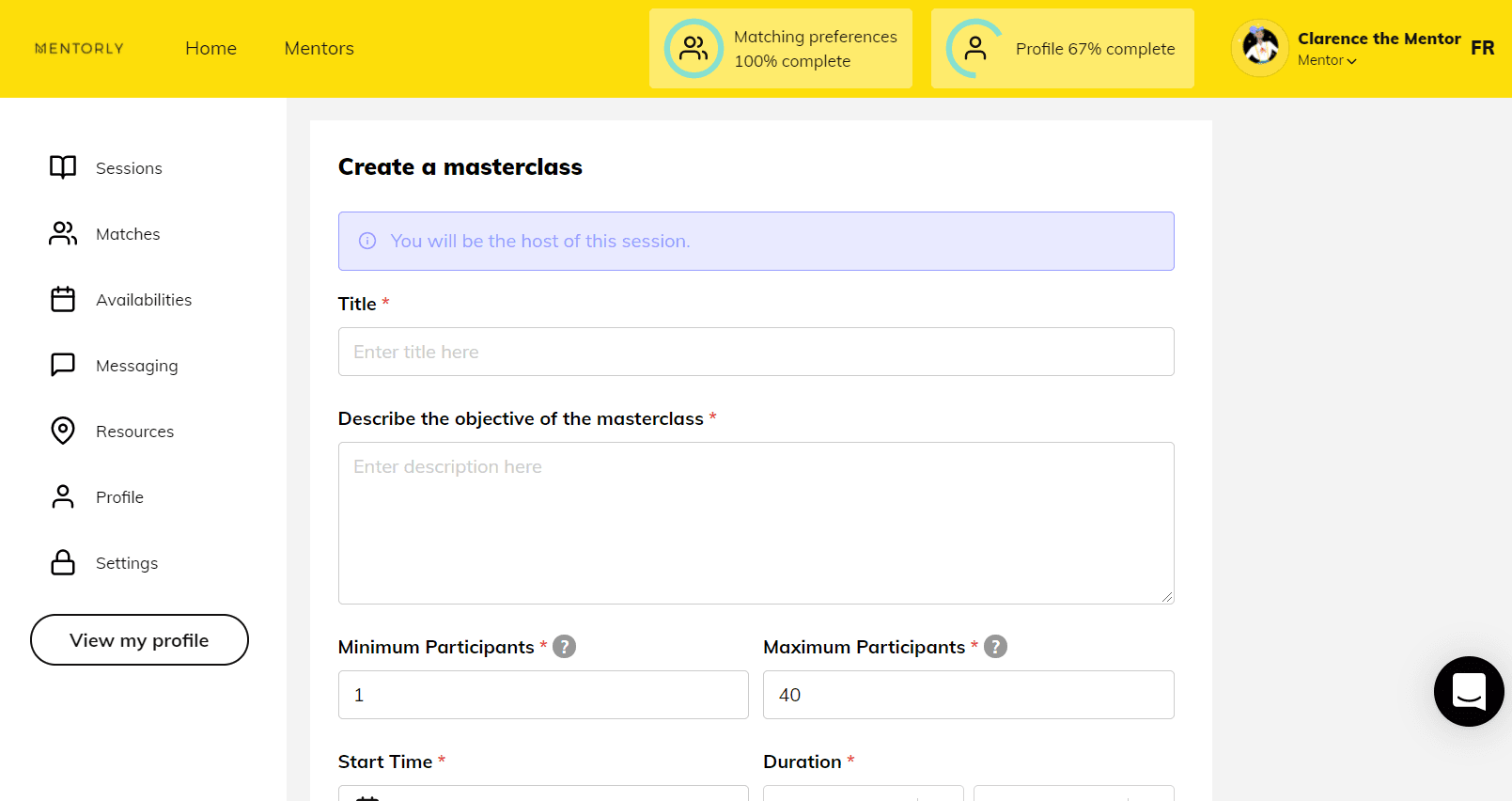Click the Sessions book icon
This screenshot has height=801, width=1512.
(63, 167)
